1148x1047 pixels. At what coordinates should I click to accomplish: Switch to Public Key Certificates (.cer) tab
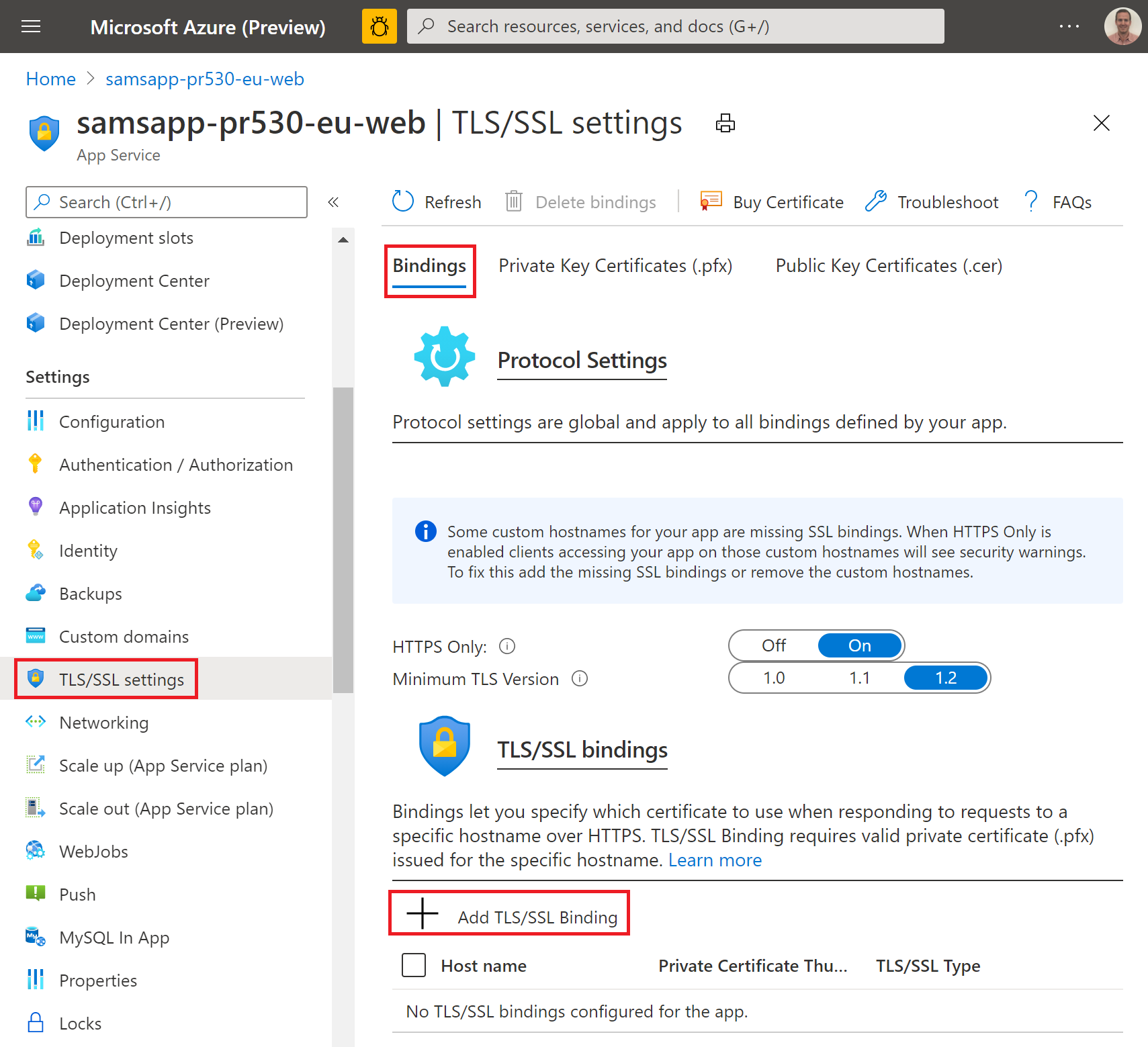click(x=888, y=266)
